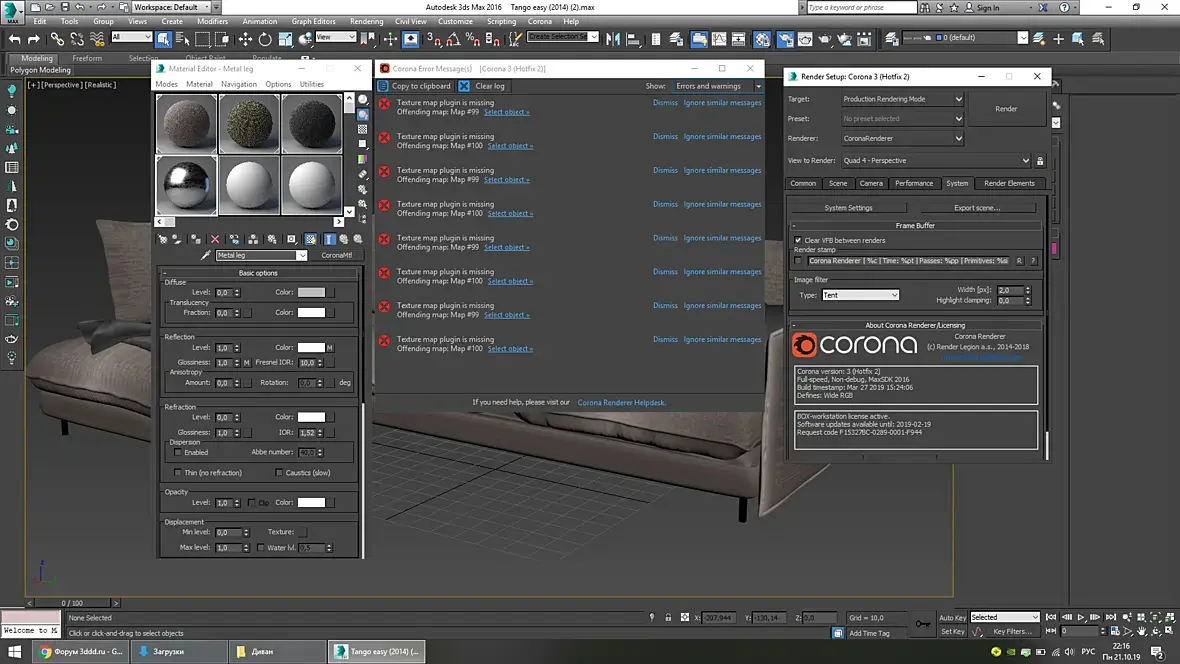Open the Renderer dropdown showing CoronaRenderer
1180x664 pixels.
(x=902, y=139)
